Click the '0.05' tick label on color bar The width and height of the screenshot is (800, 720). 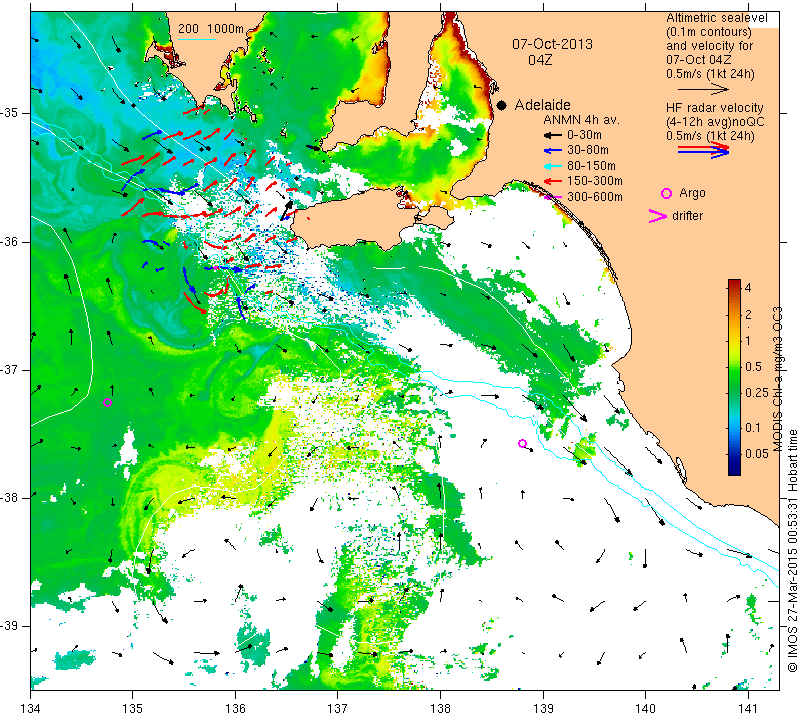(757, 454)
